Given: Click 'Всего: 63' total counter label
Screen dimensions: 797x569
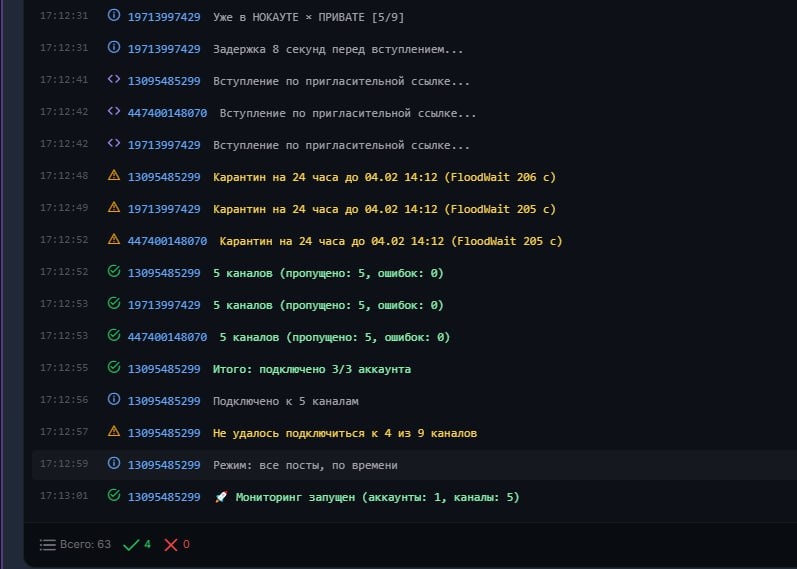Looking at the screenshot, I should pos(85,545).
